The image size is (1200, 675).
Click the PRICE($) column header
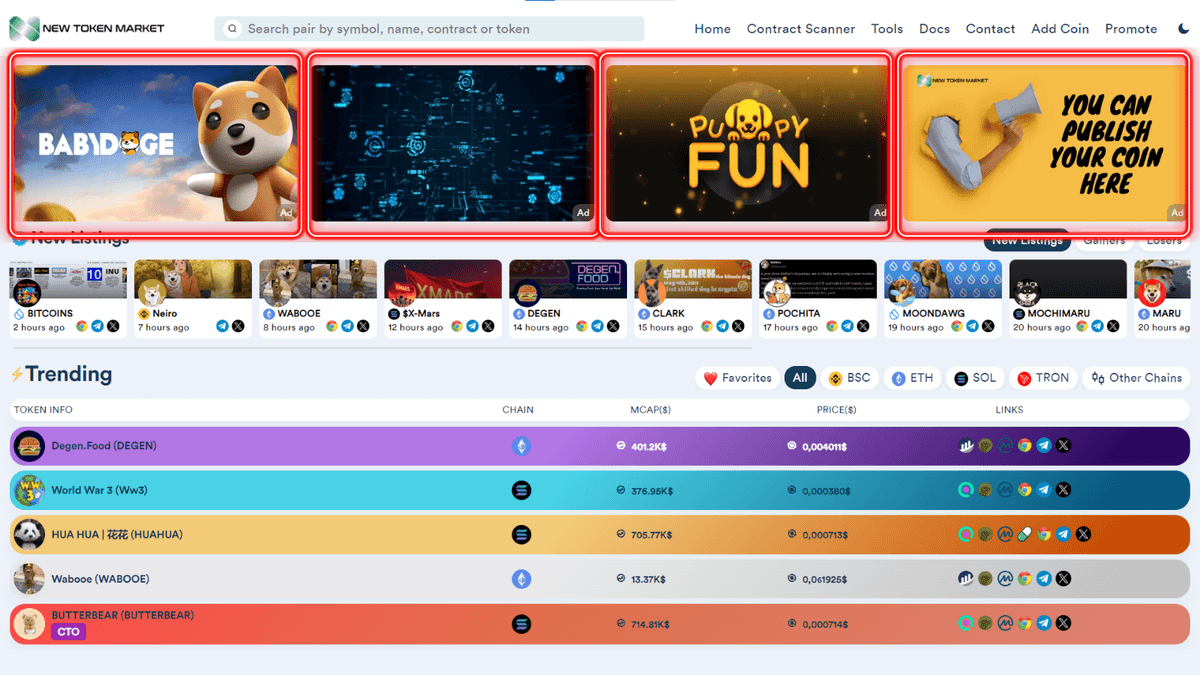(x=837, y=410)
